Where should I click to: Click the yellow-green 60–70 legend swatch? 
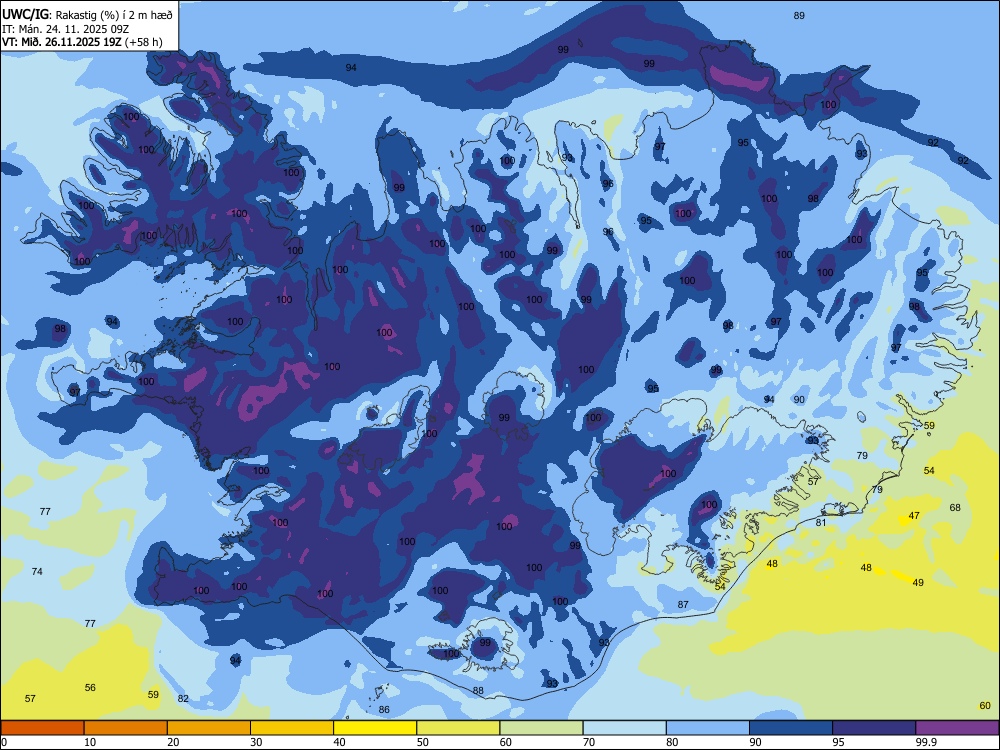(541, 728)
